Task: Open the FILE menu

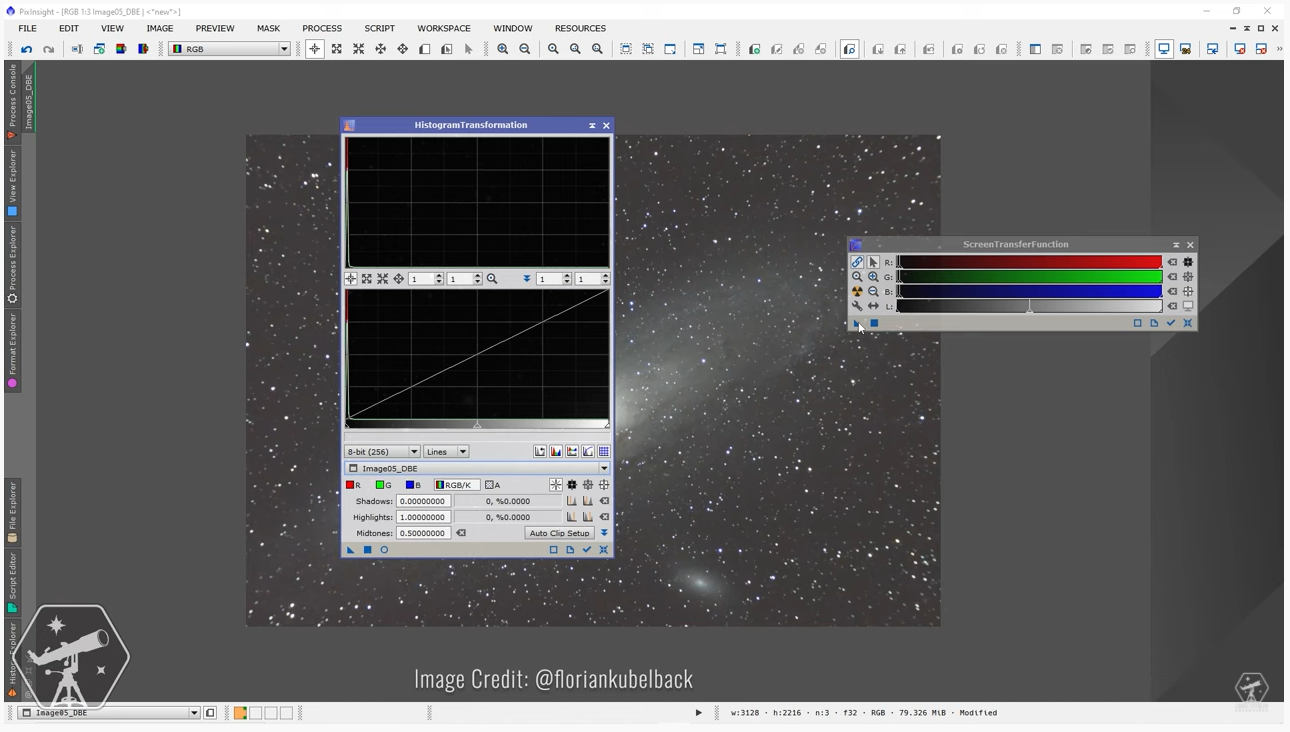Action: point(28,28)
